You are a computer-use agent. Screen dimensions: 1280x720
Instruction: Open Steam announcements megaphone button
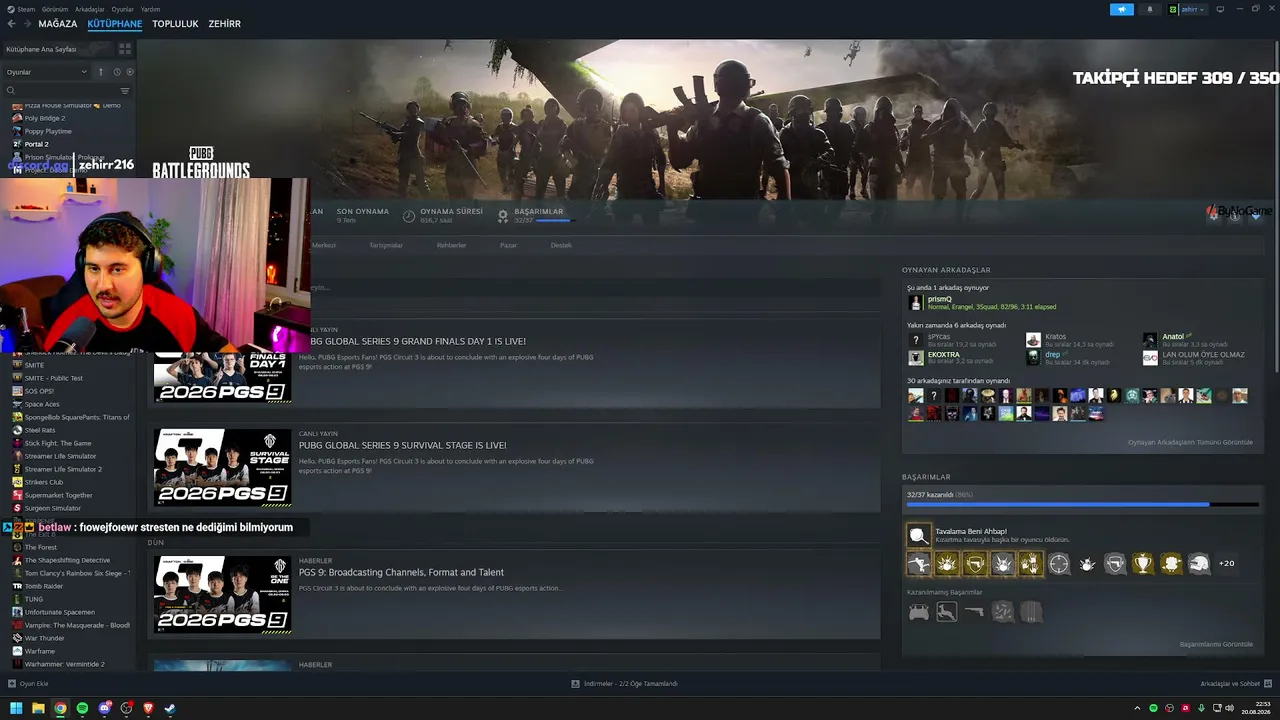(1121, 9)
